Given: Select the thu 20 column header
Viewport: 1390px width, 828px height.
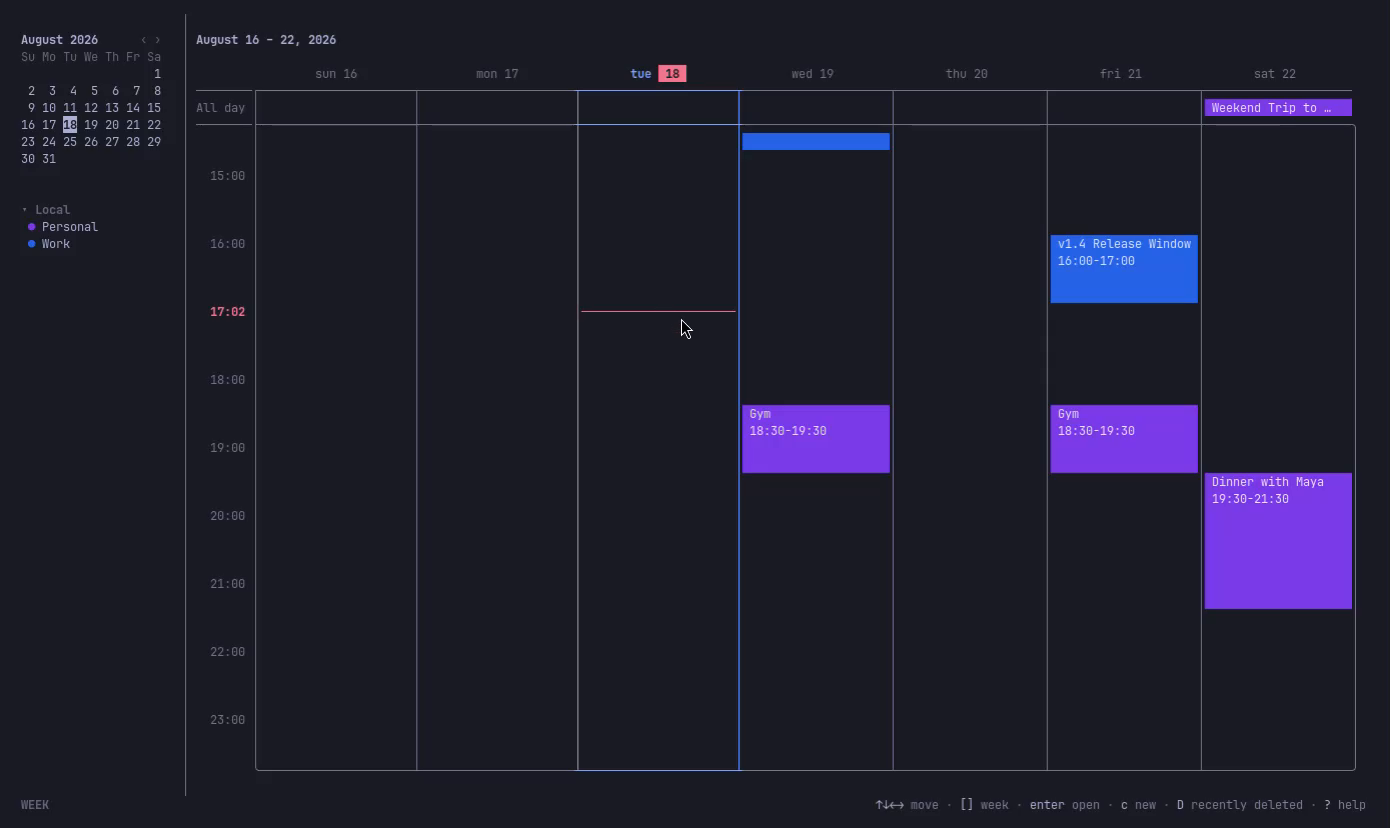Looking at the screenshot, I should [966, 74].
